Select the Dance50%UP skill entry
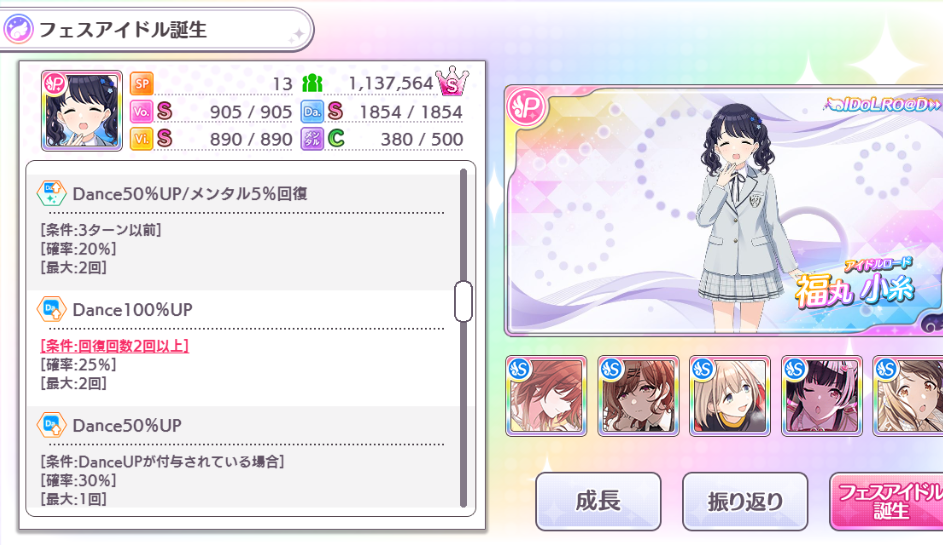The image size is (943, 545). (243, 458)
